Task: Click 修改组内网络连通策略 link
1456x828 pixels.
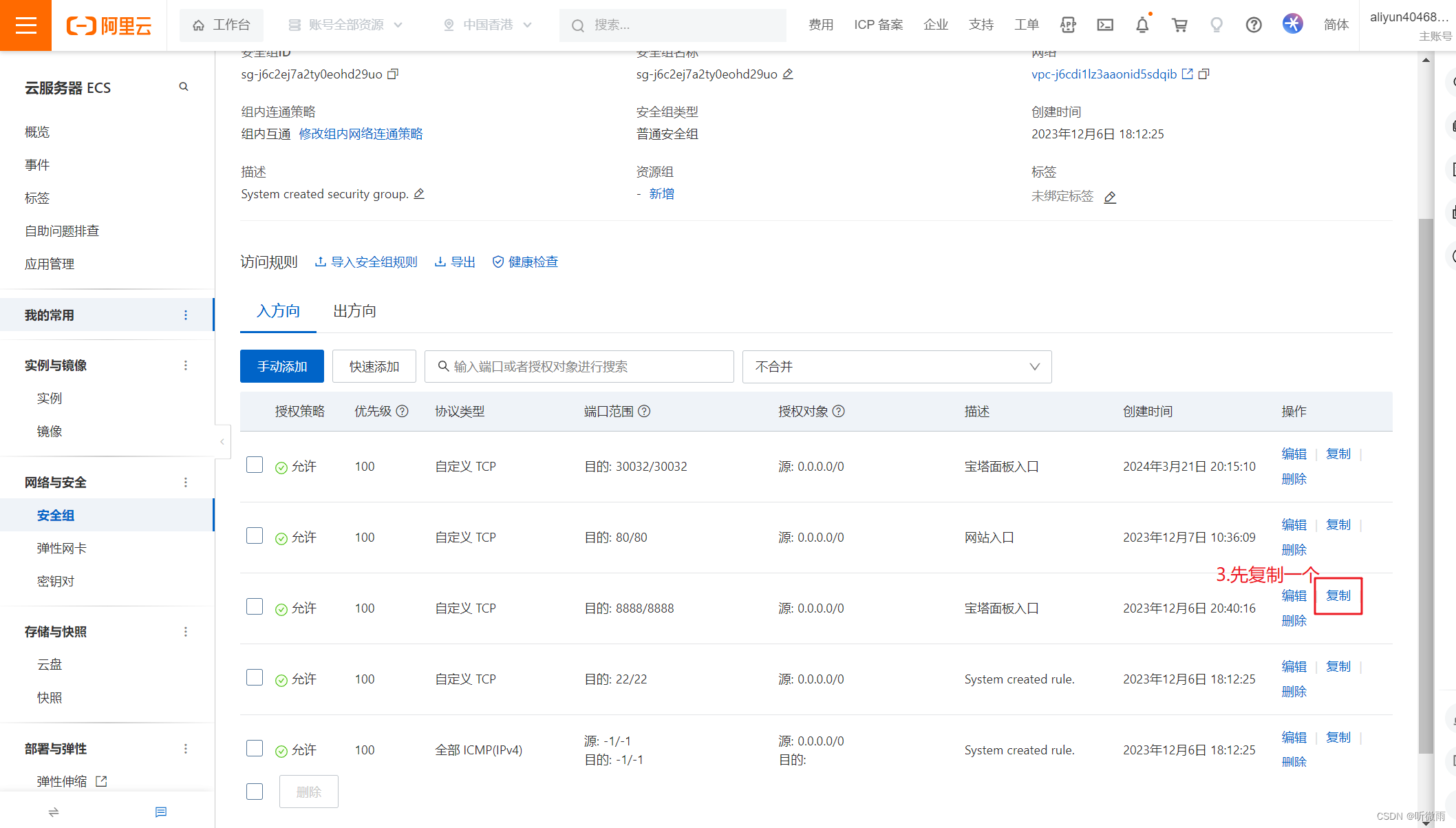Action: click(x=361, y=134)
